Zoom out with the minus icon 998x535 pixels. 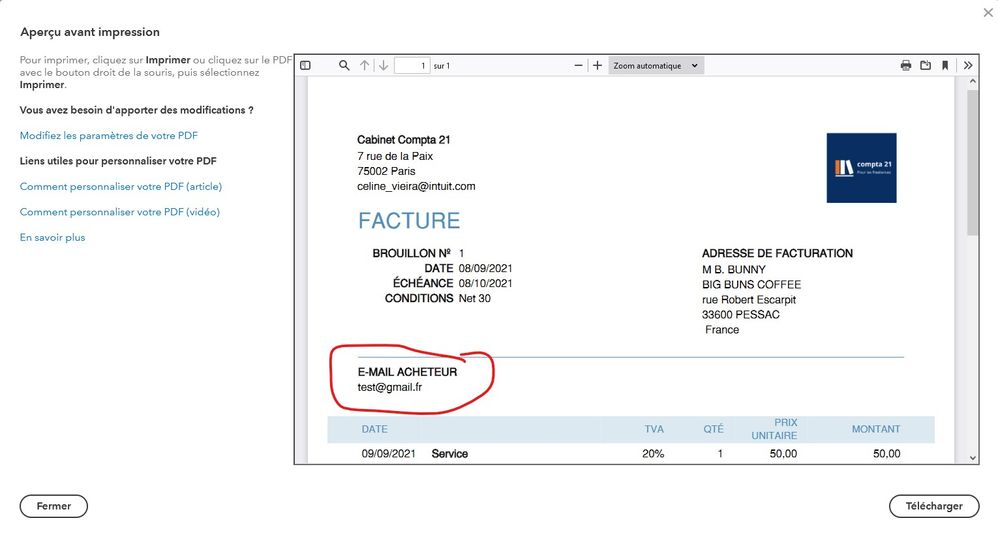[x=578, y=66]
